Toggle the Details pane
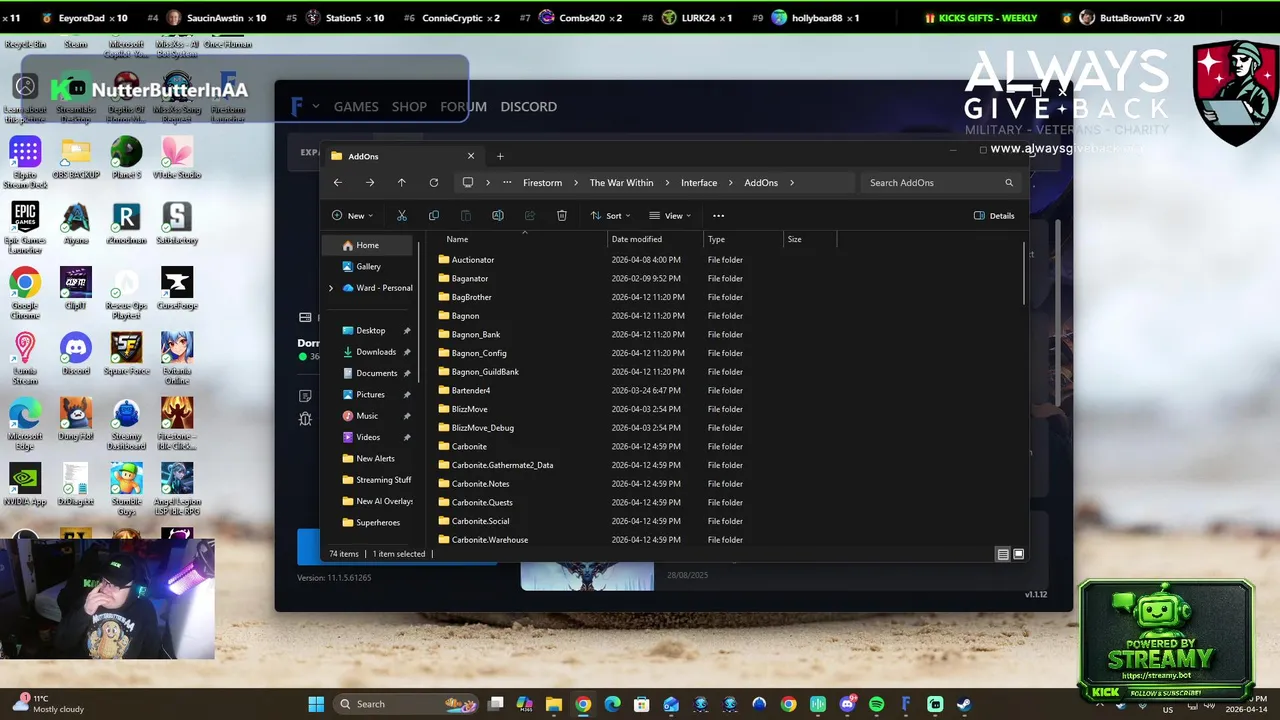 (x=994, y=216)
